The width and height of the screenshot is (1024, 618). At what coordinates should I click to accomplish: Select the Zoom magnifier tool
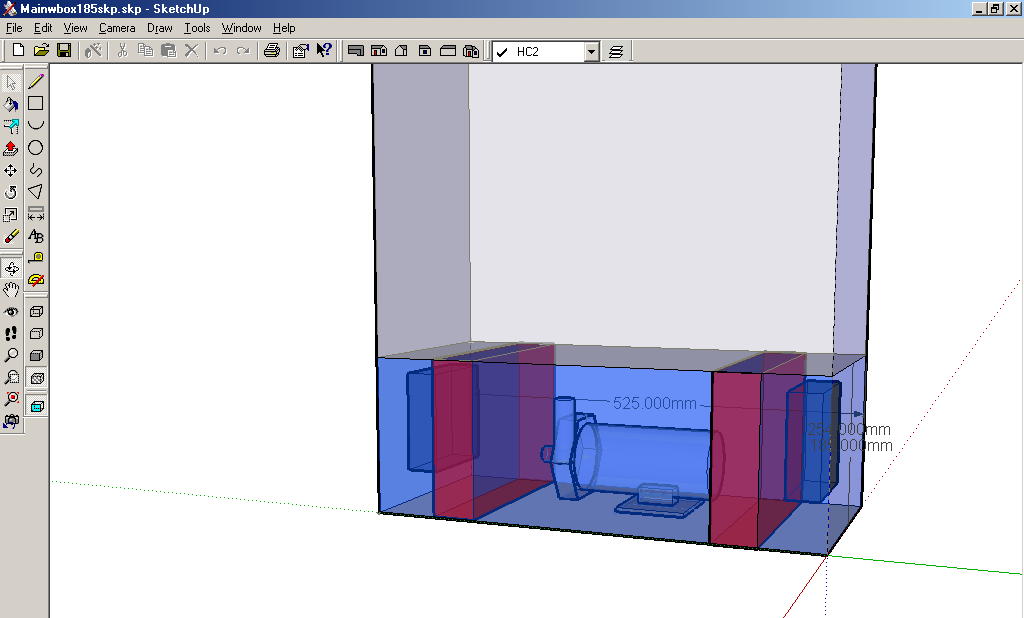point(11,355)
